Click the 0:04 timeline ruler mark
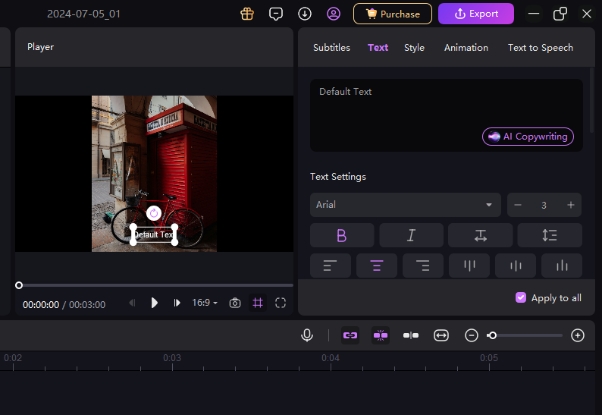The width and height of the screenshot is (602, 415). pos(331,358)
